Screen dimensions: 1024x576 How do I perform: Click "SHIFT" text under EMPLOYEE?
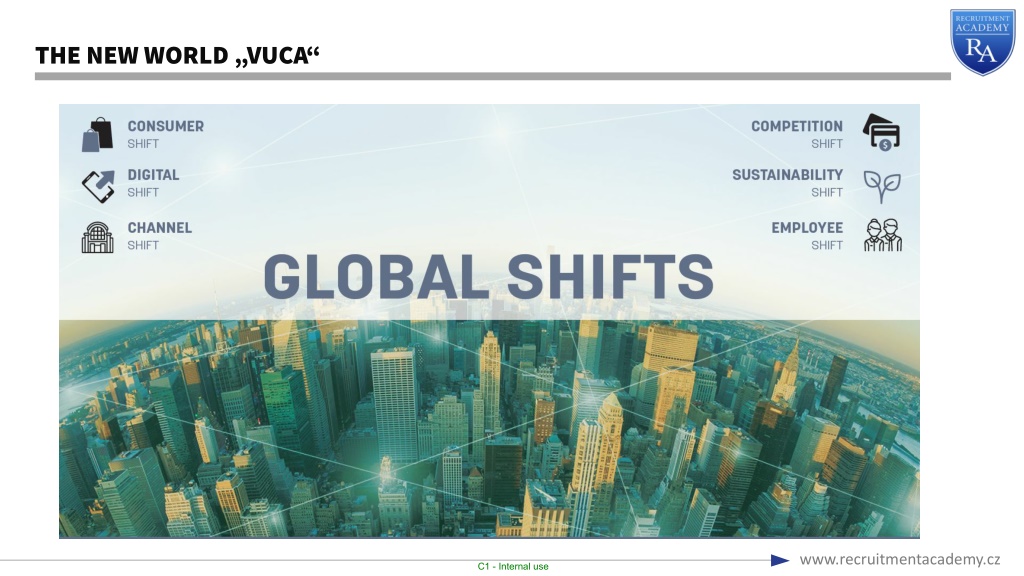(827, 246)
